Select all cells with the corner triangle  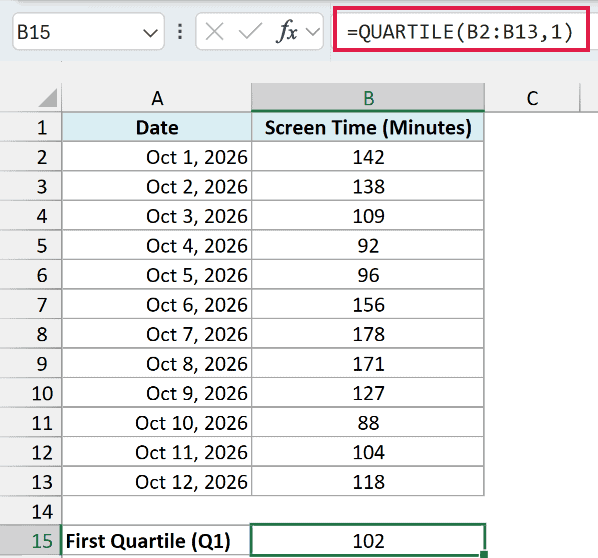[48, 98]
